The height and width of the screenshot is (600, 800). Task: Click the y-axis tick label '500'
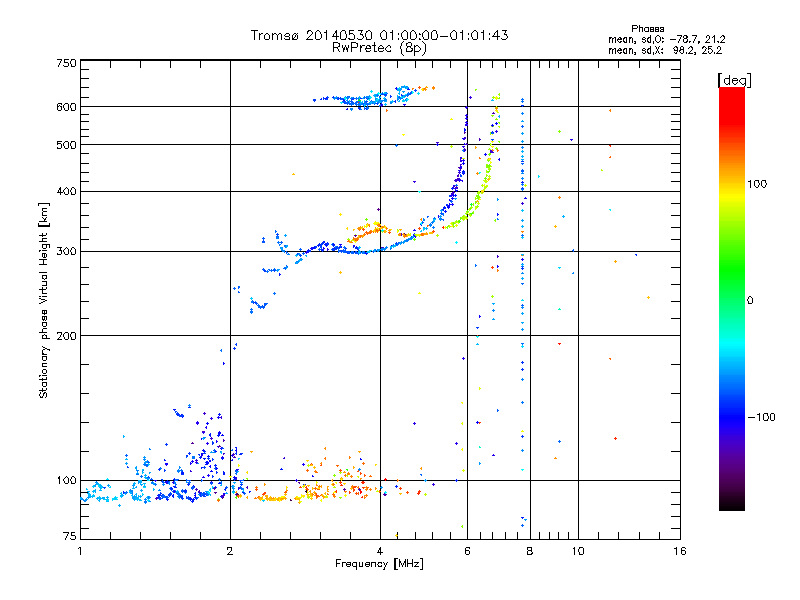[x=66, y=145]
